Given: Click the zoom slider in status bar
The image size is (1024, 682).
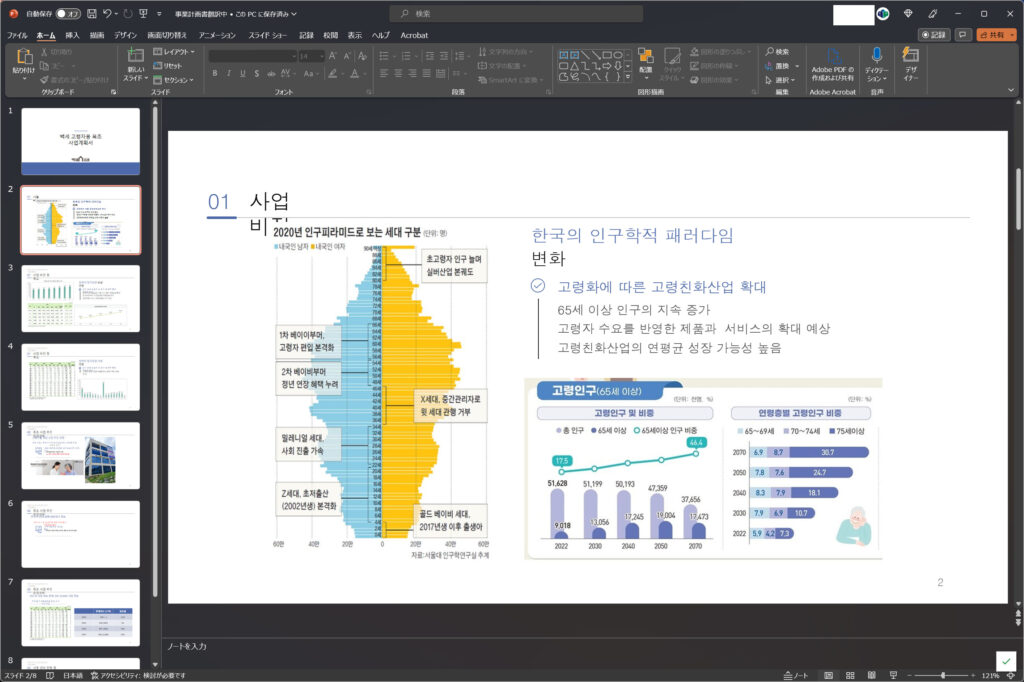Looking at the screenshot, I should tap(942, 675).
